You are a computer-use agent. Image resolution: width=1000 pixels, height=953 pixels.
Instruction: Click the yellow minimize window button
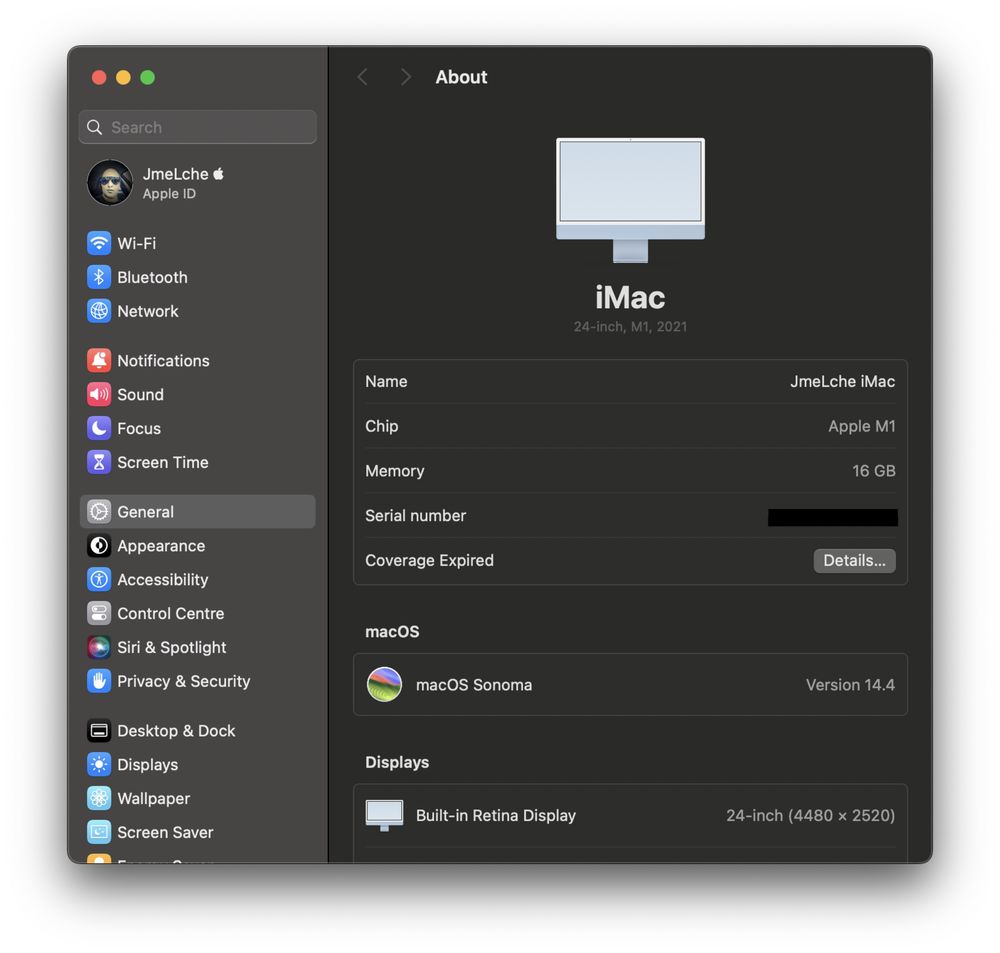pyautogui.click(x=123, y=77)
